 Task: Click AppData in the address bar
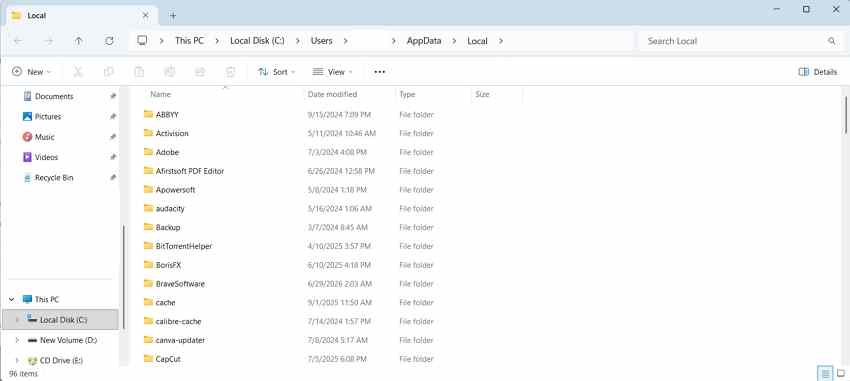[424, 41]
